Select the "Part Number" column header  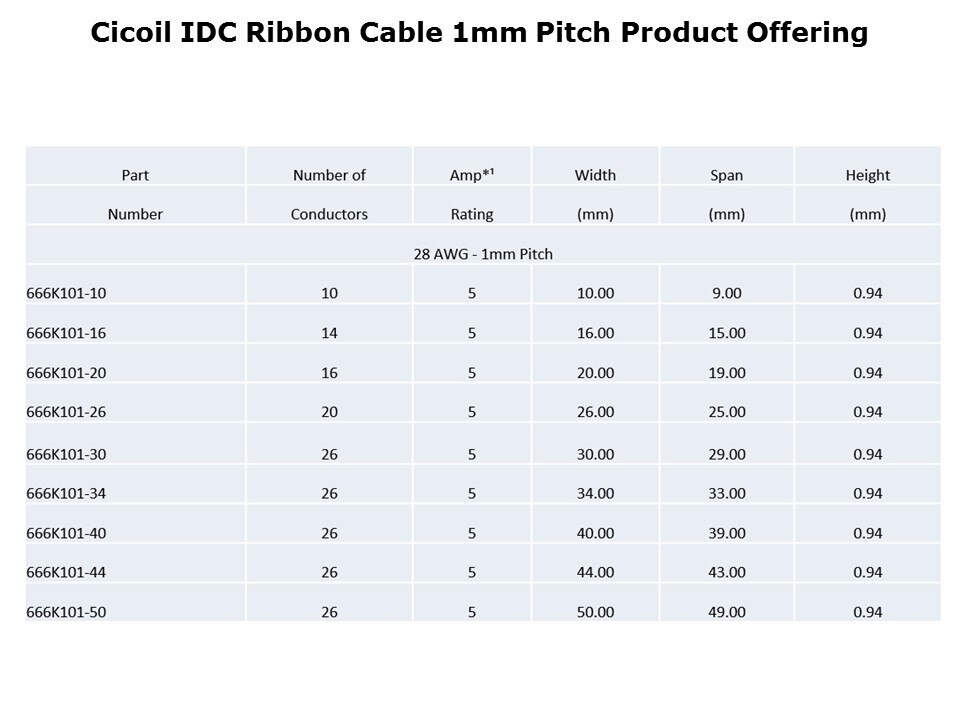(x=135, y=194)
